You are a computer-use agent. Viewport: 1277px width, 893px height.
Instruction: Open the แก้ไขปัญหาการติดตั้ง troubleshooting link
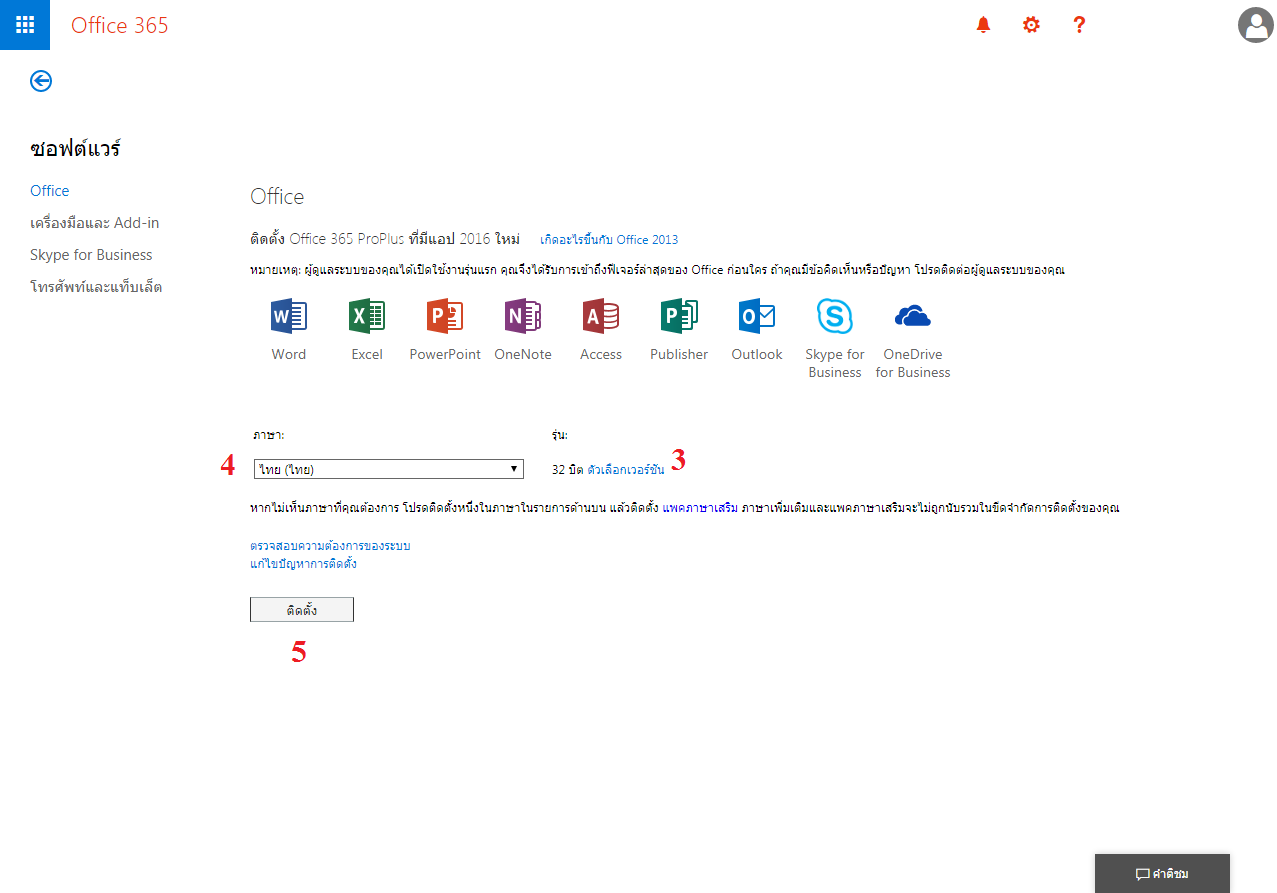(x=304, y=564)
